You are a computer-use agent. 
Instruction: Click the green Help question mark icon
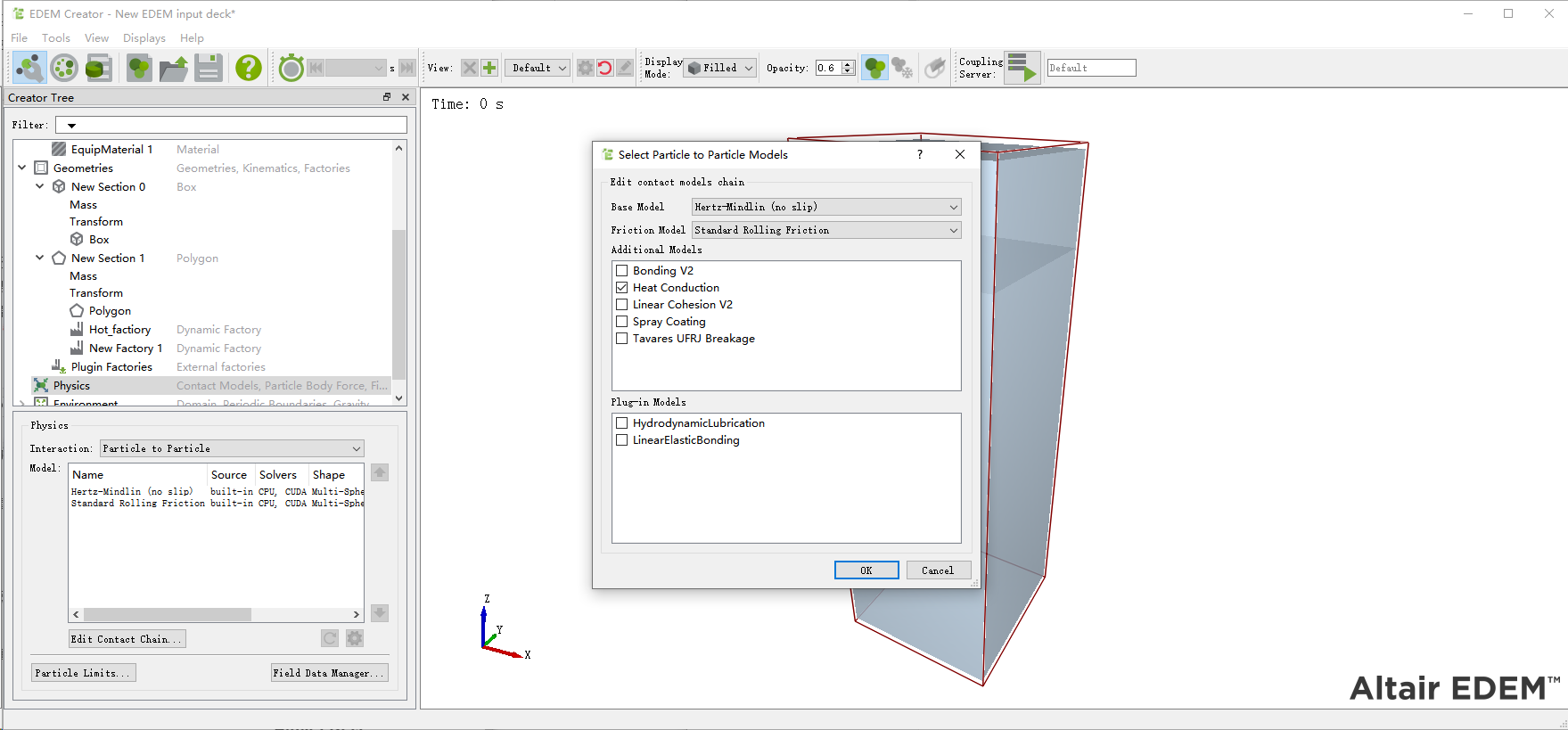[x=249, y=68]
